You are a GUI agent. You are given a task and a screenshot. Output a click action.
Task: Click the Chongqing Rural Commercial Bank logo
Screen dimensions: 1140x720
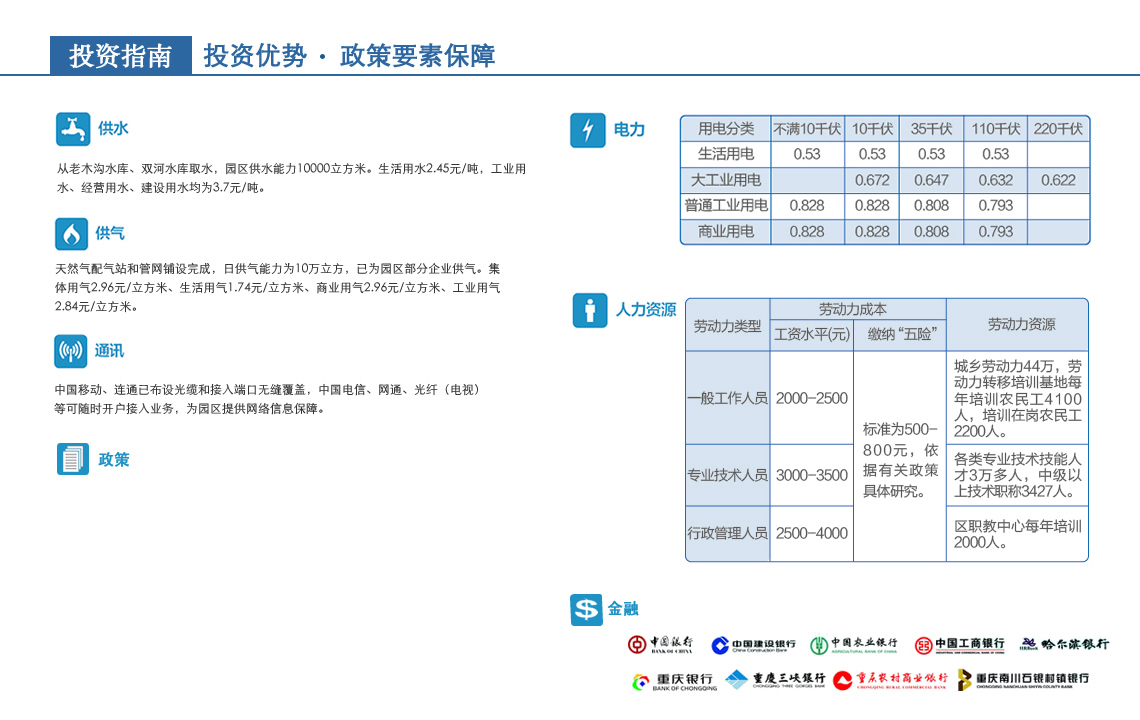coord(890,681)
